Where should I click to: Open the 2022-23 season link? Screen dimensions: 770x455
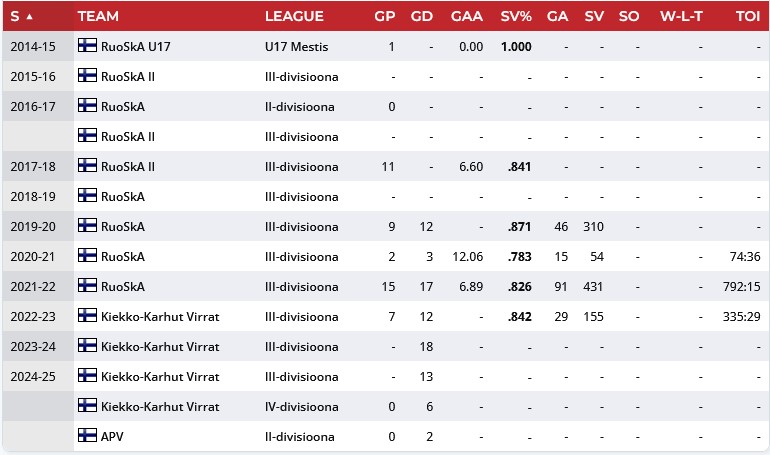click(x=35, y=317)
